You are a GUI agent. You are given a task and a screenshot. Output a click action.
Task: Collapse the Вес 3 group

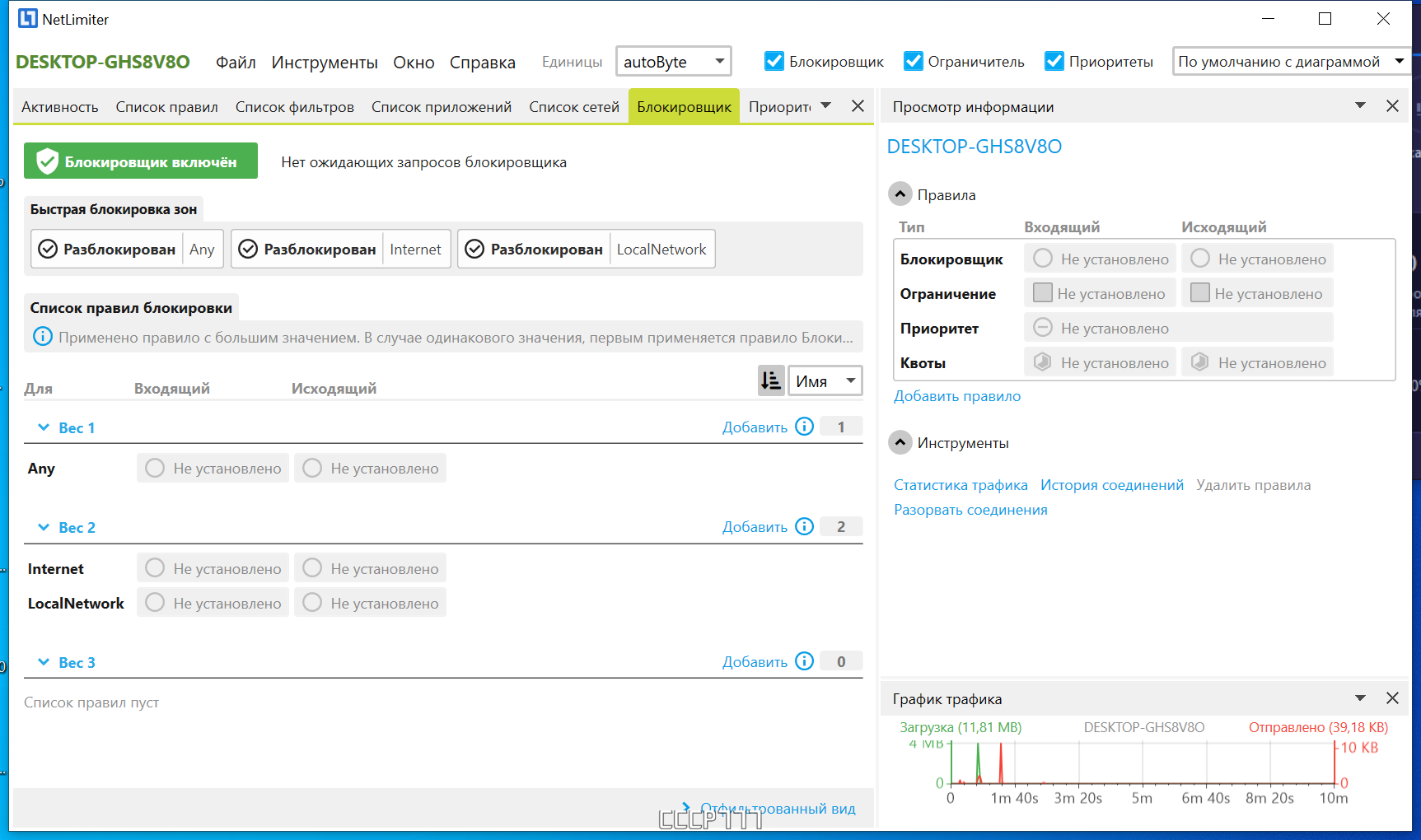point(44,661)
